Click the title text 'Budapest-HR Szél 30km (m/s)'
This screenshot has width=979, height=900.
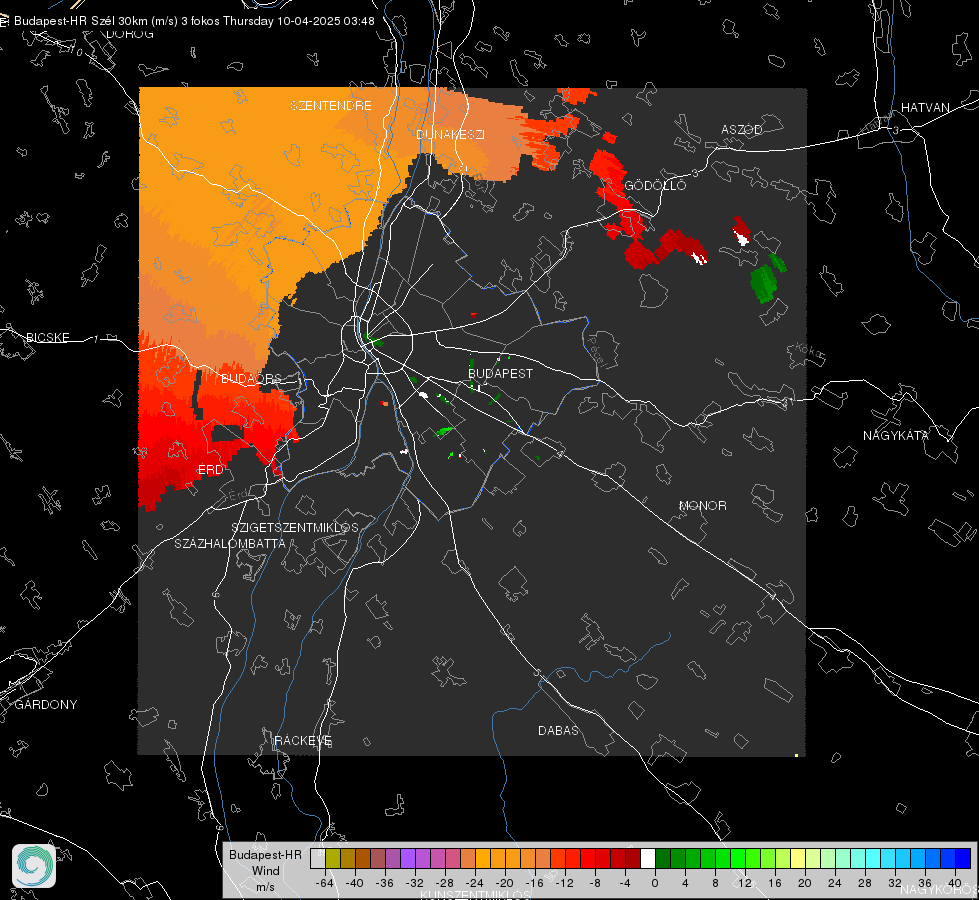tap(96, 21)
